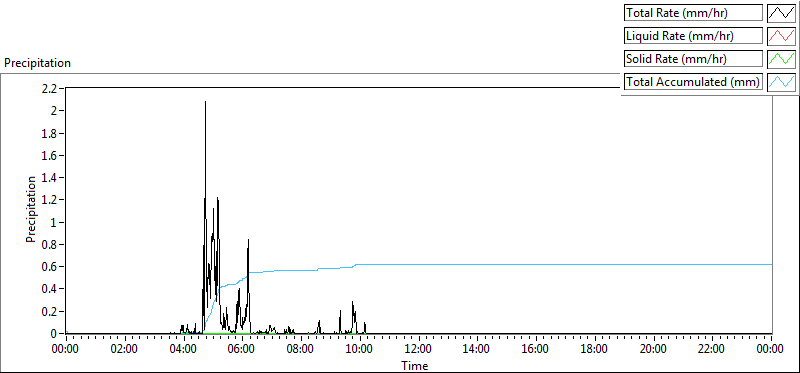Click the Time axis title

[414, 365]
